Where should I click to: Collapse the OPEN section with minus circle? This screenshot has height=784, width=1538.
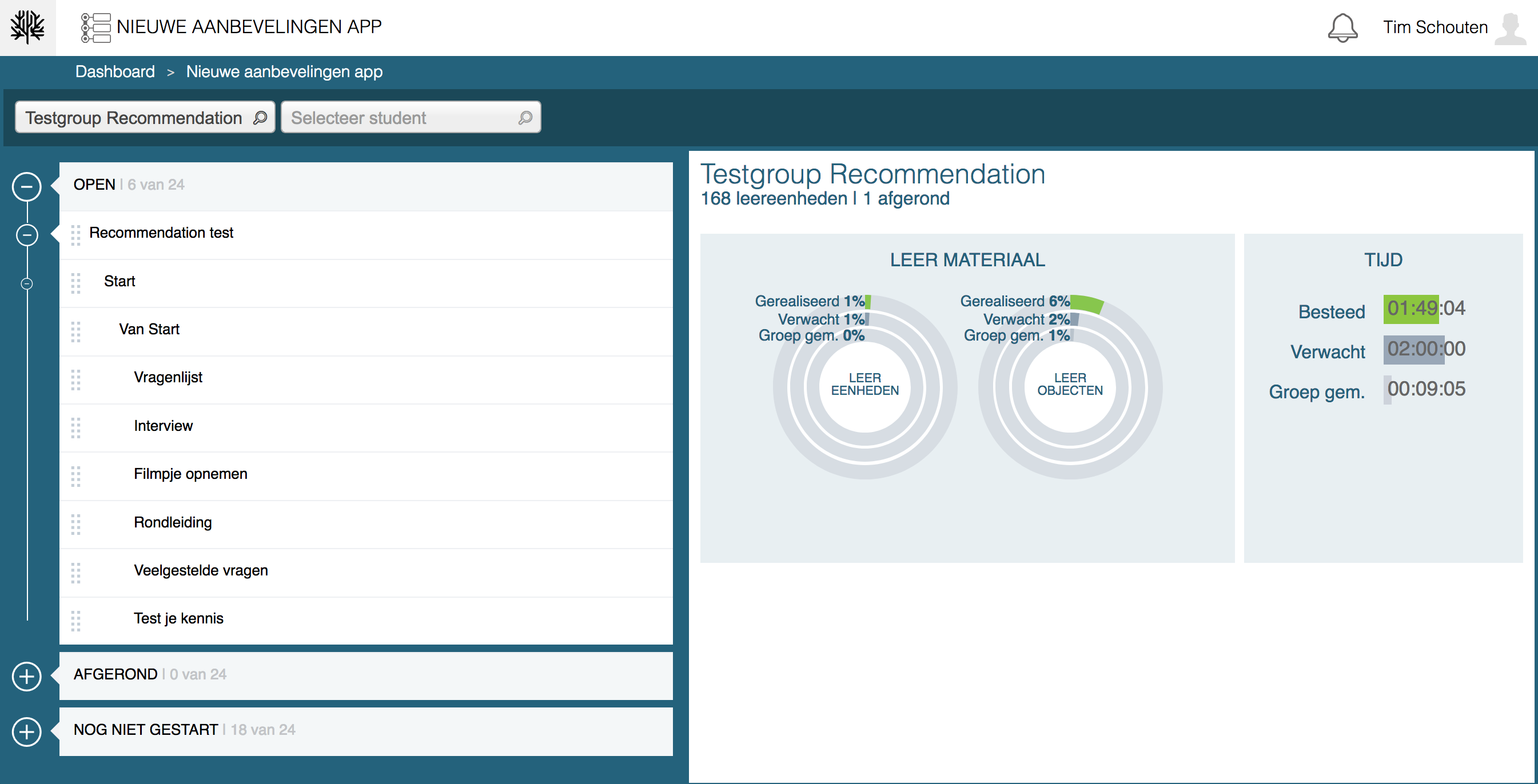tap(27, 187)
